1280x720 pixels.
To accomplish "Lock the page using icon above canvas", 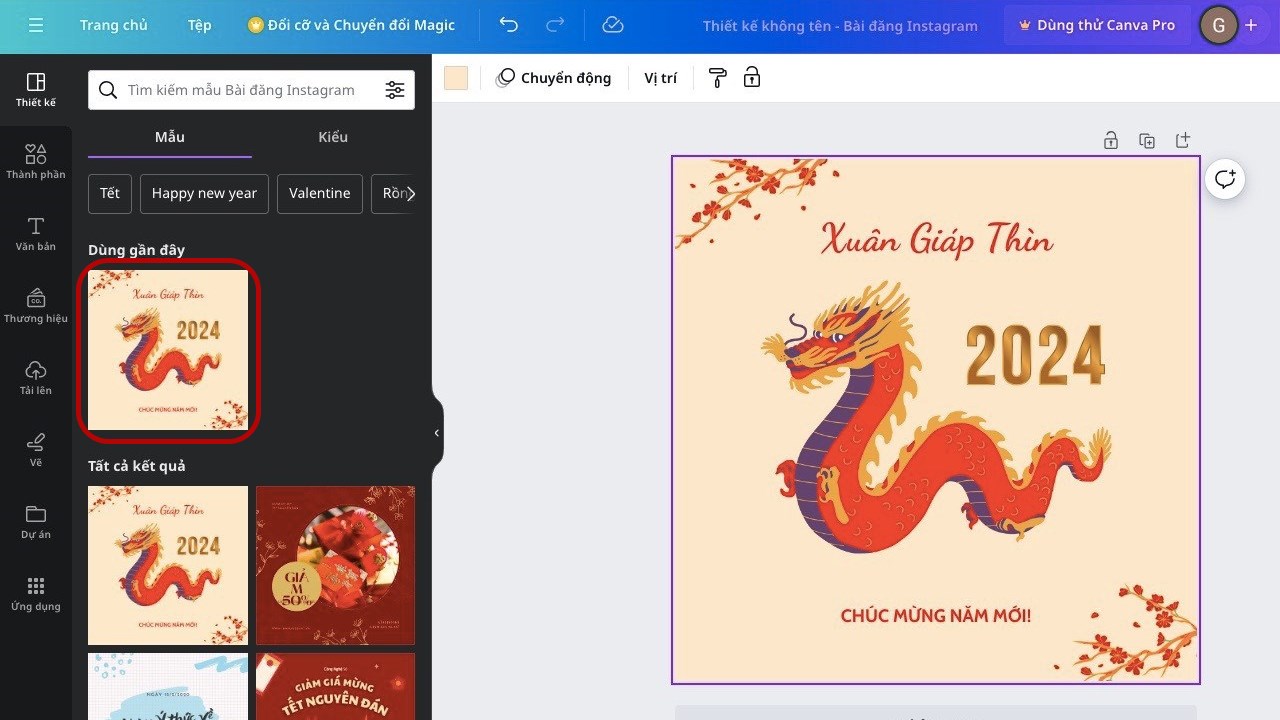I will [1111, 141].
